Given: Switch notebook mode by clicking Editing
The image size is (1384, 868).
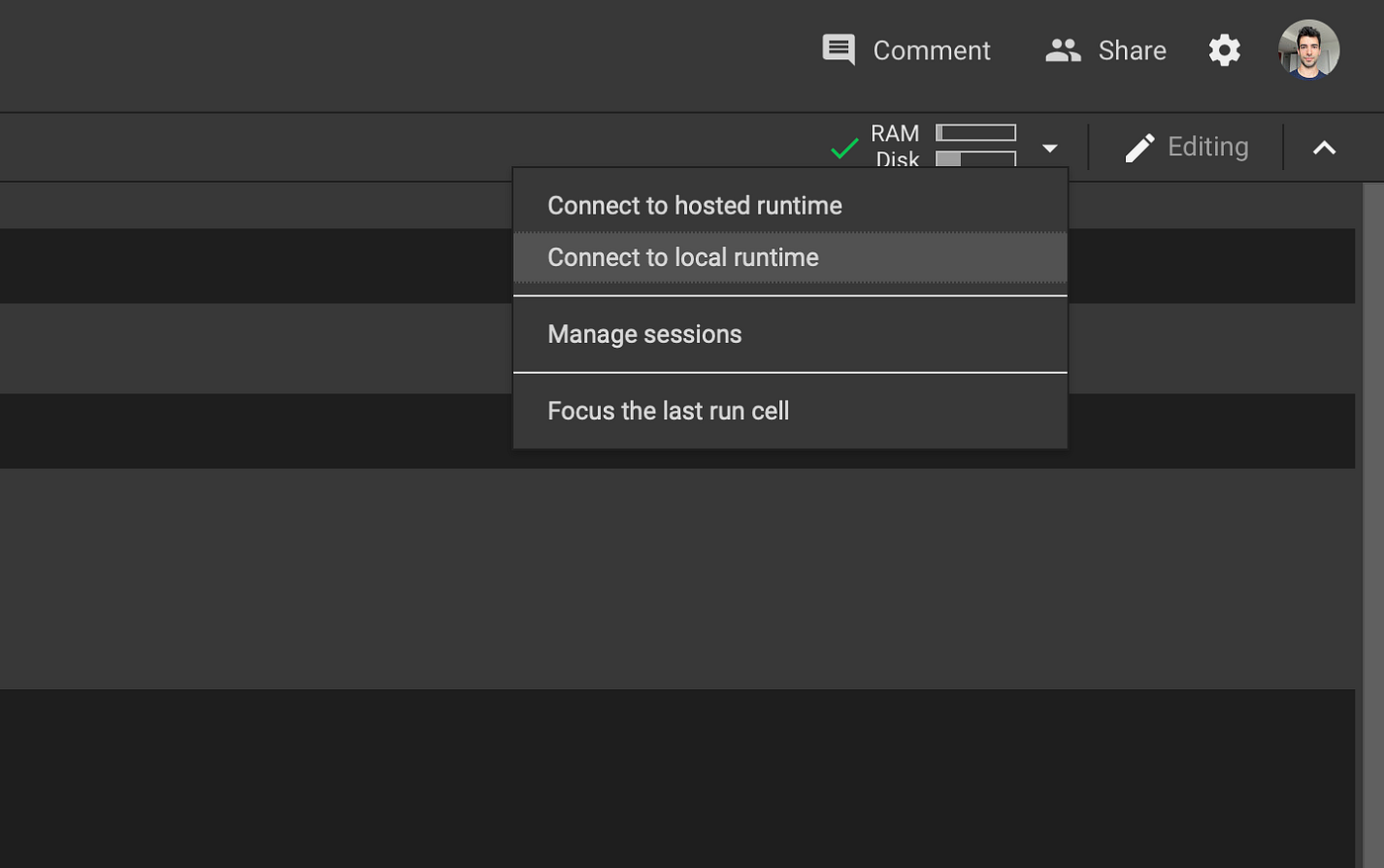Looking at the screenshot, I should (1208, 146).
